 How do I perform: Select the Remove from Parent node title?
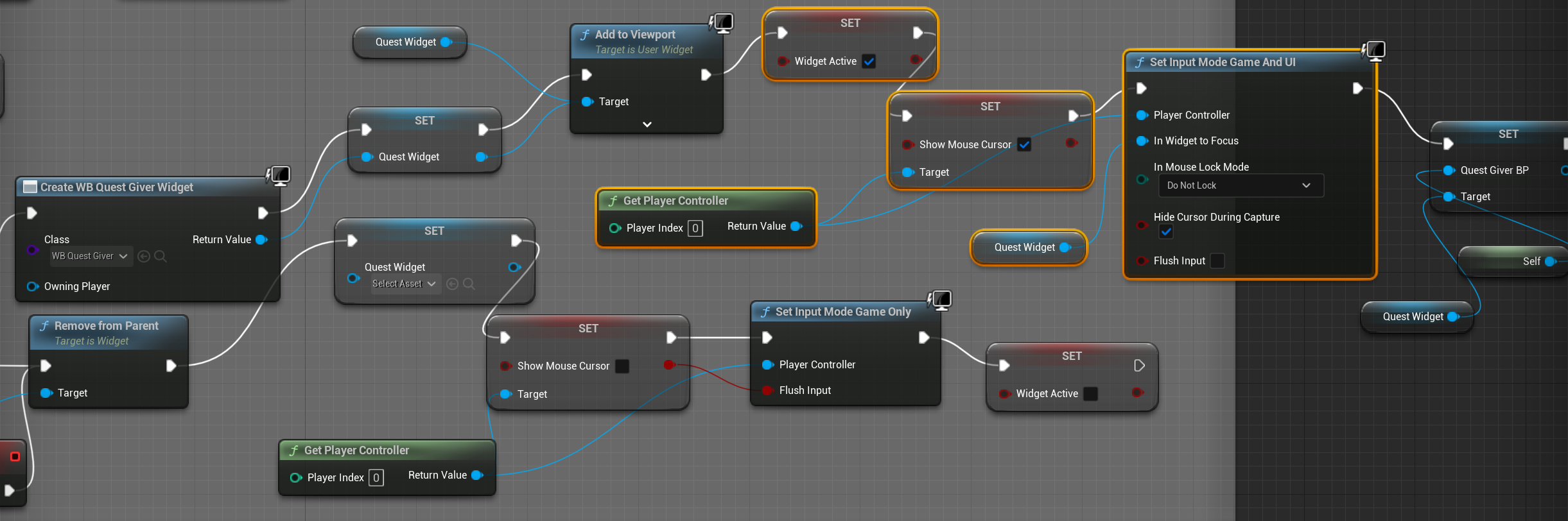[107, 326]
